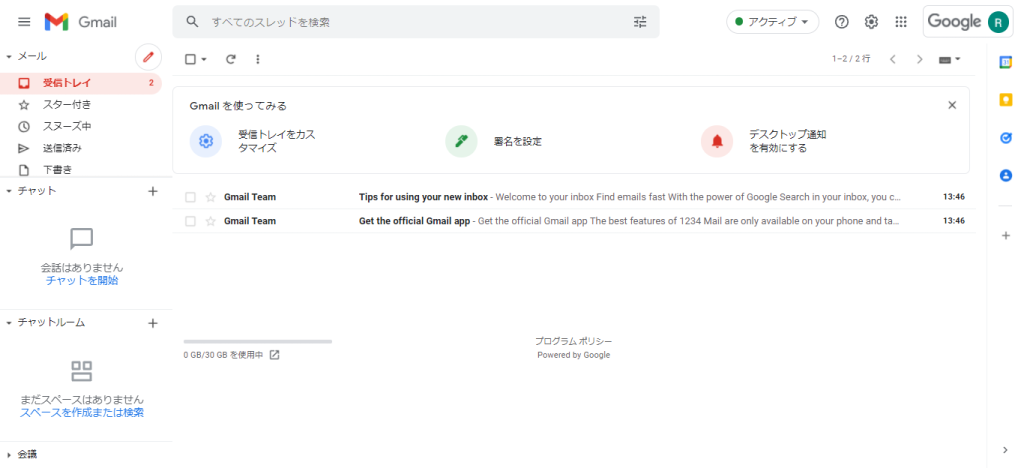The height and width of the screenshot is (468, 1024).
Task: Click the チャットを開始 link
Action: [82, 281]
